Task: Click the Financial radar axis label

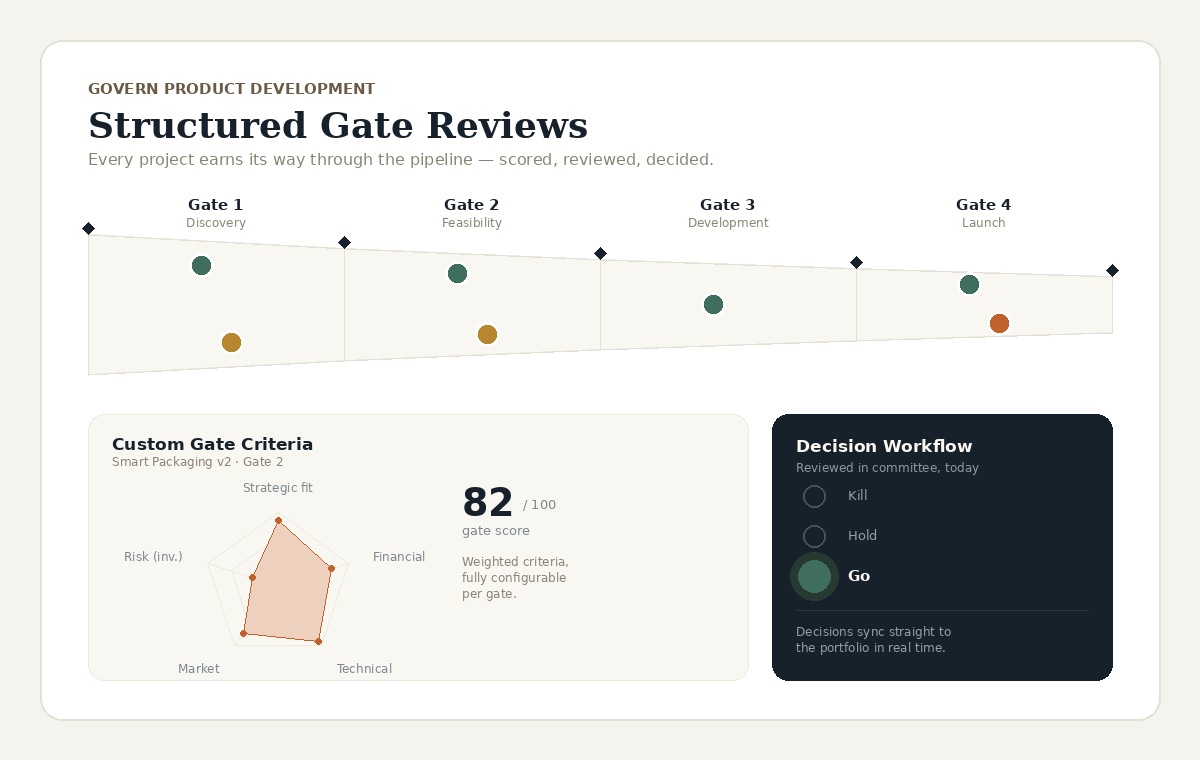Action: (x=399, y=557)
